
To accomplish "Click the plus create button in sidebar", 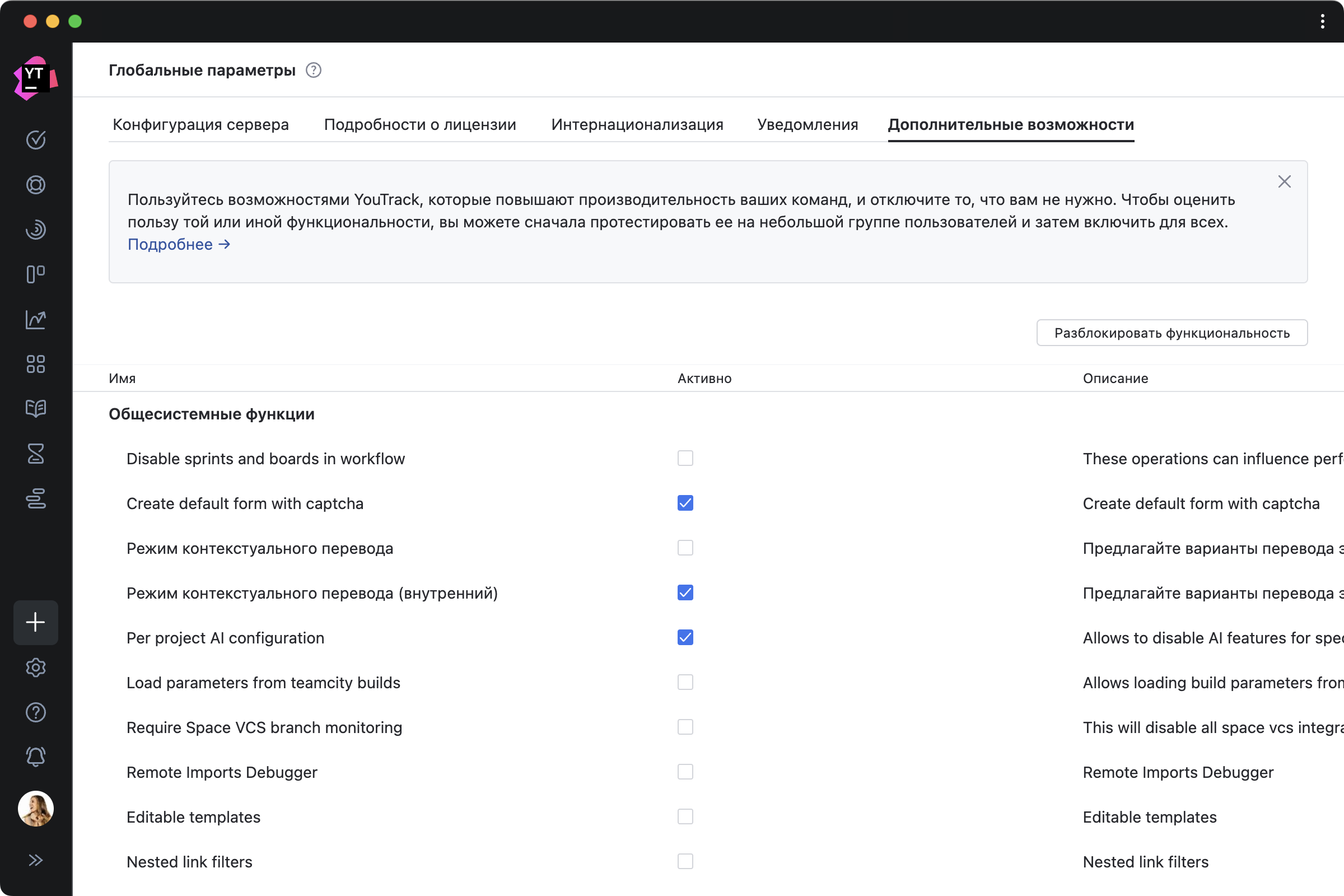I will click(x=35, y=622).
